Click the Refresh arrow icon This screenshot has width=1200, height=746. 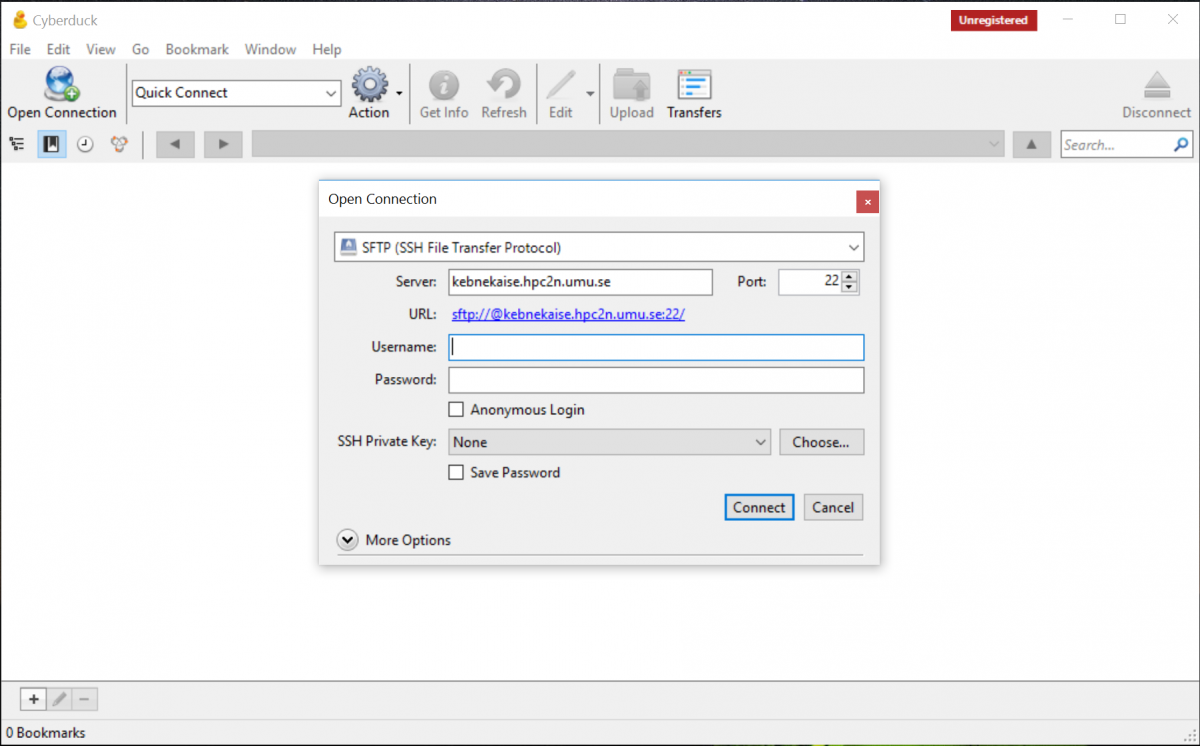tap(503, 86)
